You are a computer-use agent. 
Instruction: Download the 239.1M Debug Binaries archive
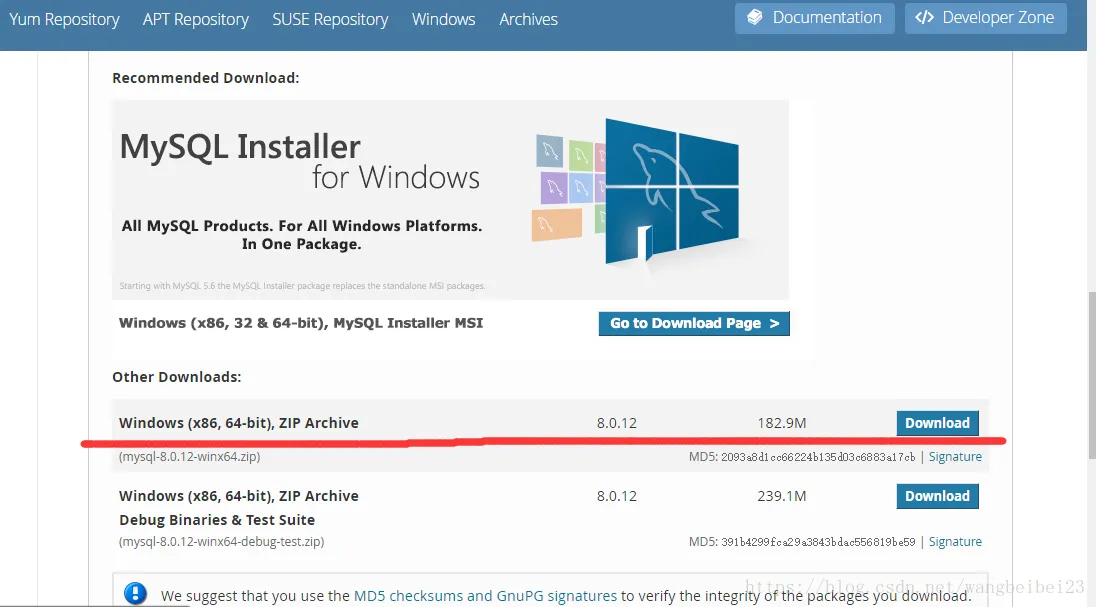tap(937, 496)
